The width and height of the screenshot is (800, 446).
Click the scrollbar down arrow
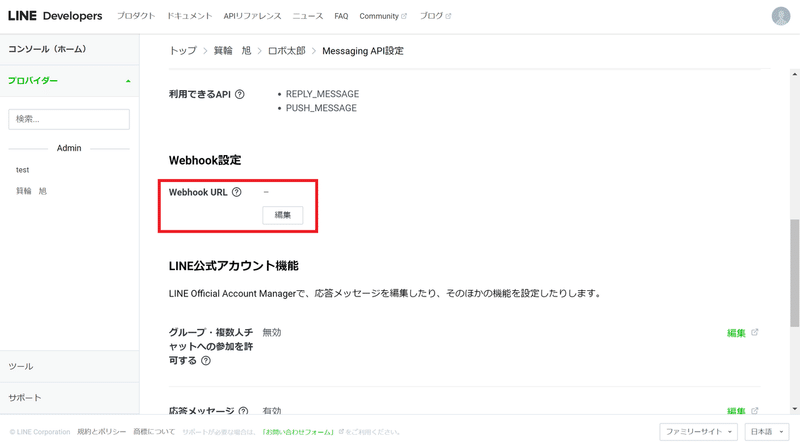pyautogui.click(x=794, y=409)
